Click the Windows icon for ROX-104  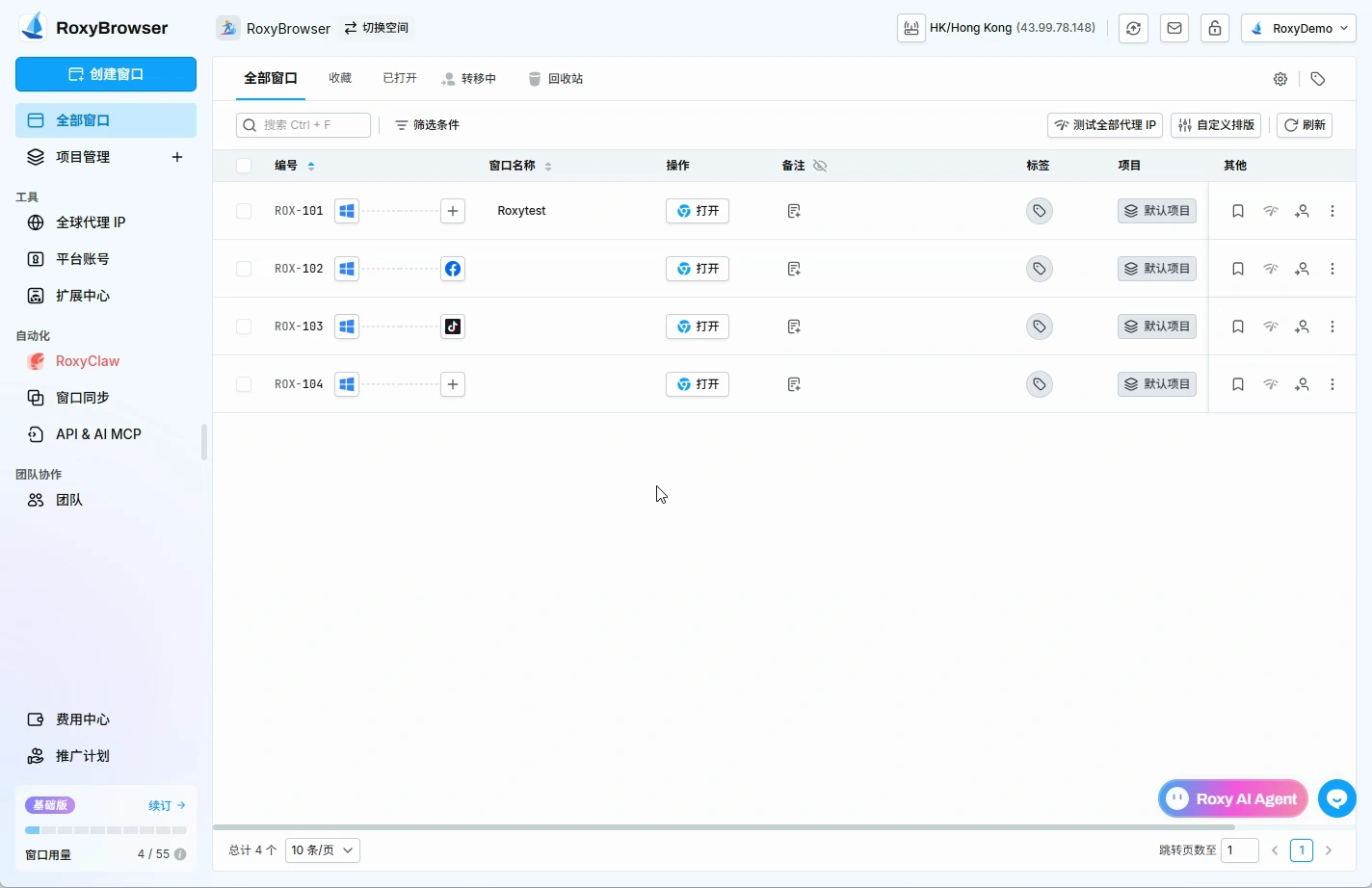point(347,384)
